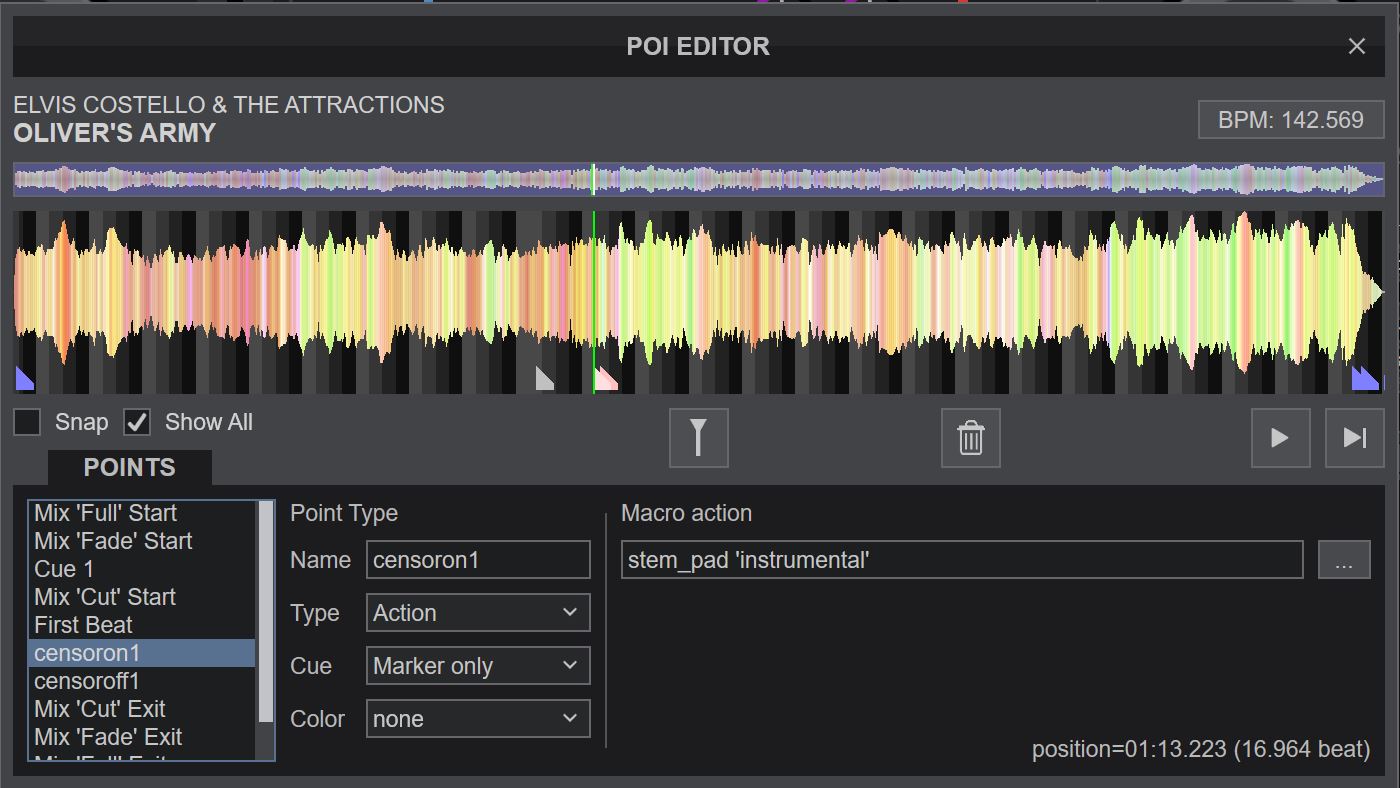
Task: Delete the point with the trash icon
Action: [x=970, y=438]
